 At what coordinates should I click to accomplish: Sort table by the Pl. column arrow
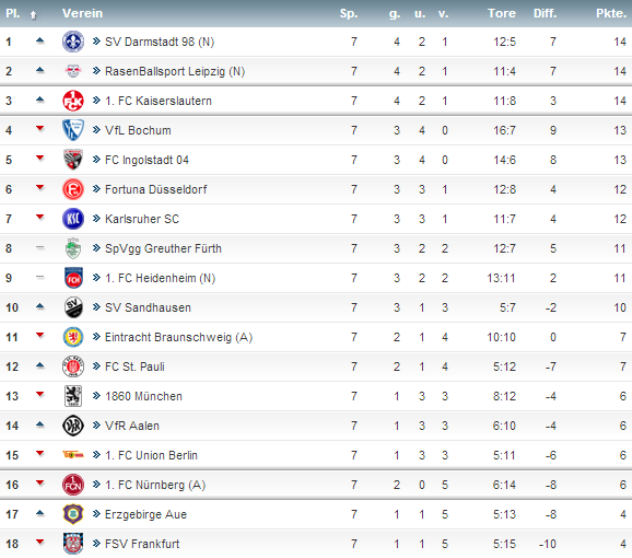(x=33, y=14)
